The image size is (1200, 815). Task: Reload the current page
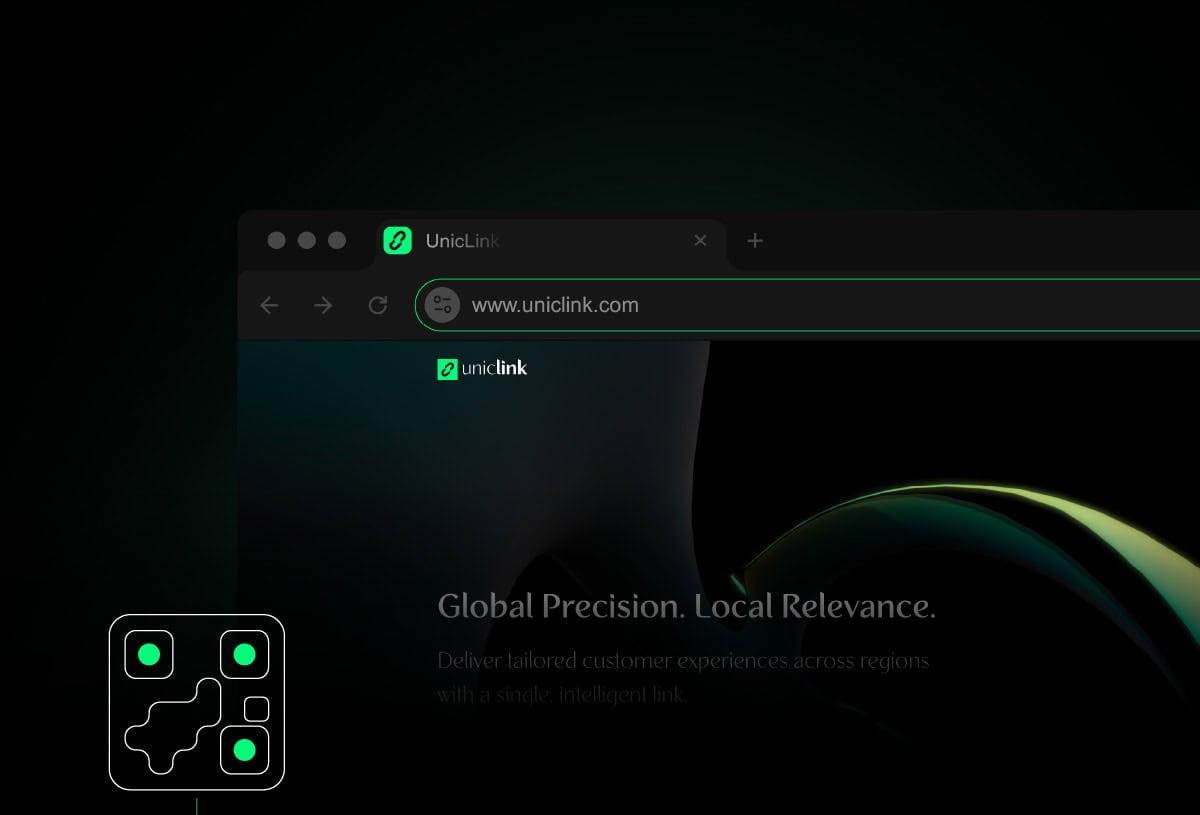[377, 305]
